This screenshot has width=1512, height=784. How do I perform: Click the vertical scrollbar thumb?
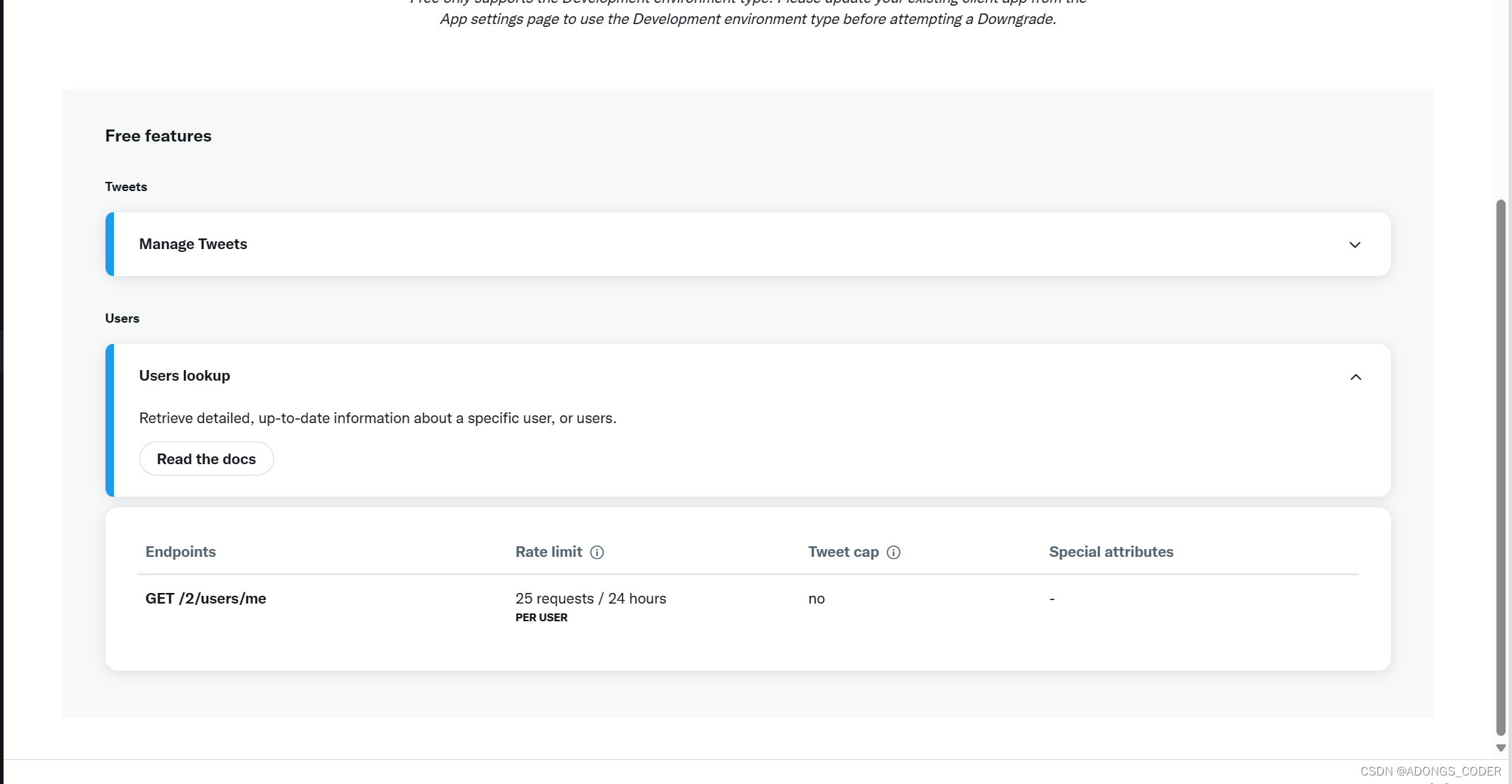coord(1500,467)
